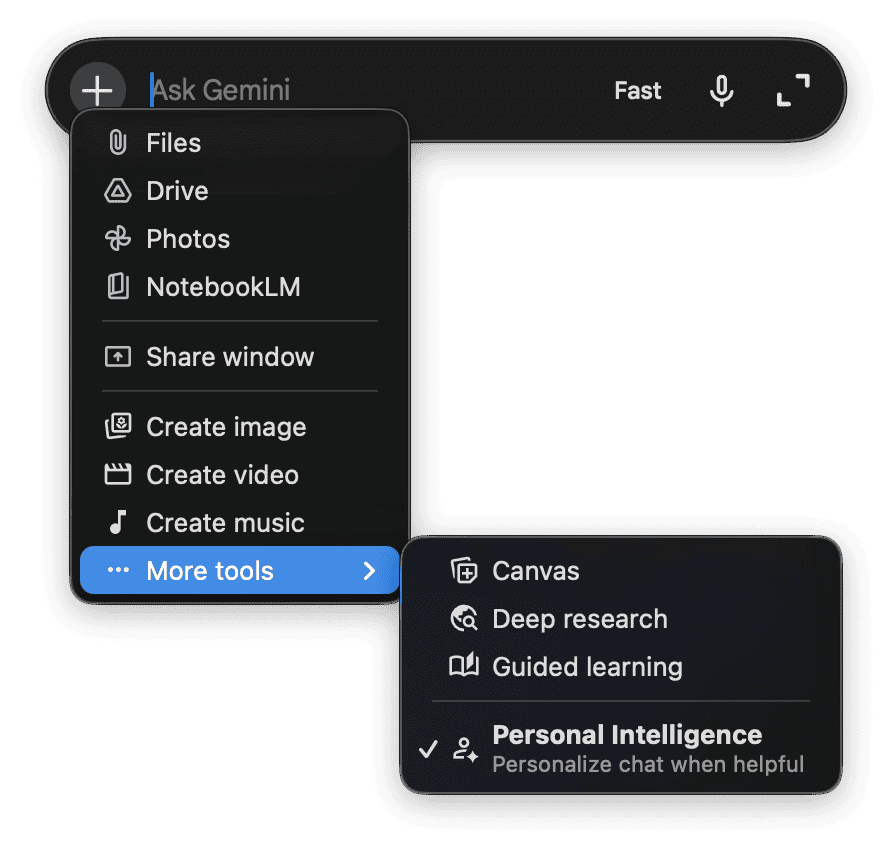The width and height of the screenshot is (892, 848).
Task: Click the Deep research icon
Action: pyautogui.click(x=464, y=619)
